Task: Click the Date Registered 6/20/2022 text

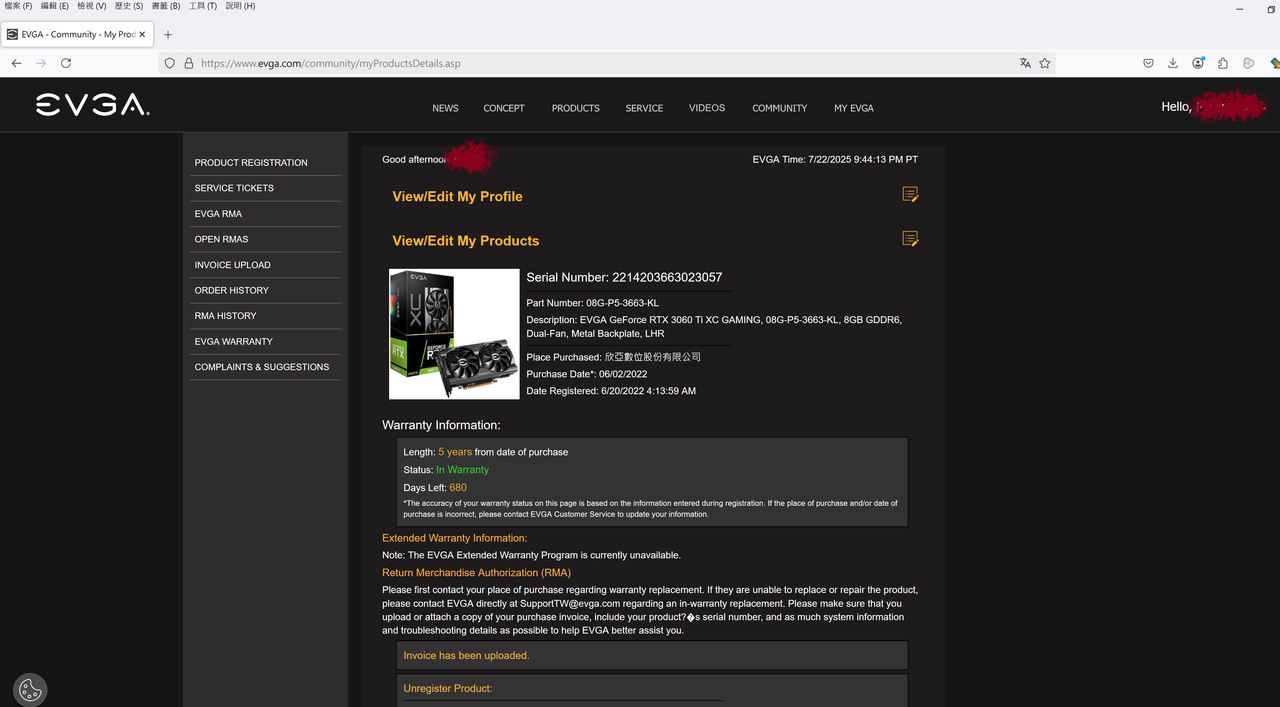Action: [x=611, y=391]
